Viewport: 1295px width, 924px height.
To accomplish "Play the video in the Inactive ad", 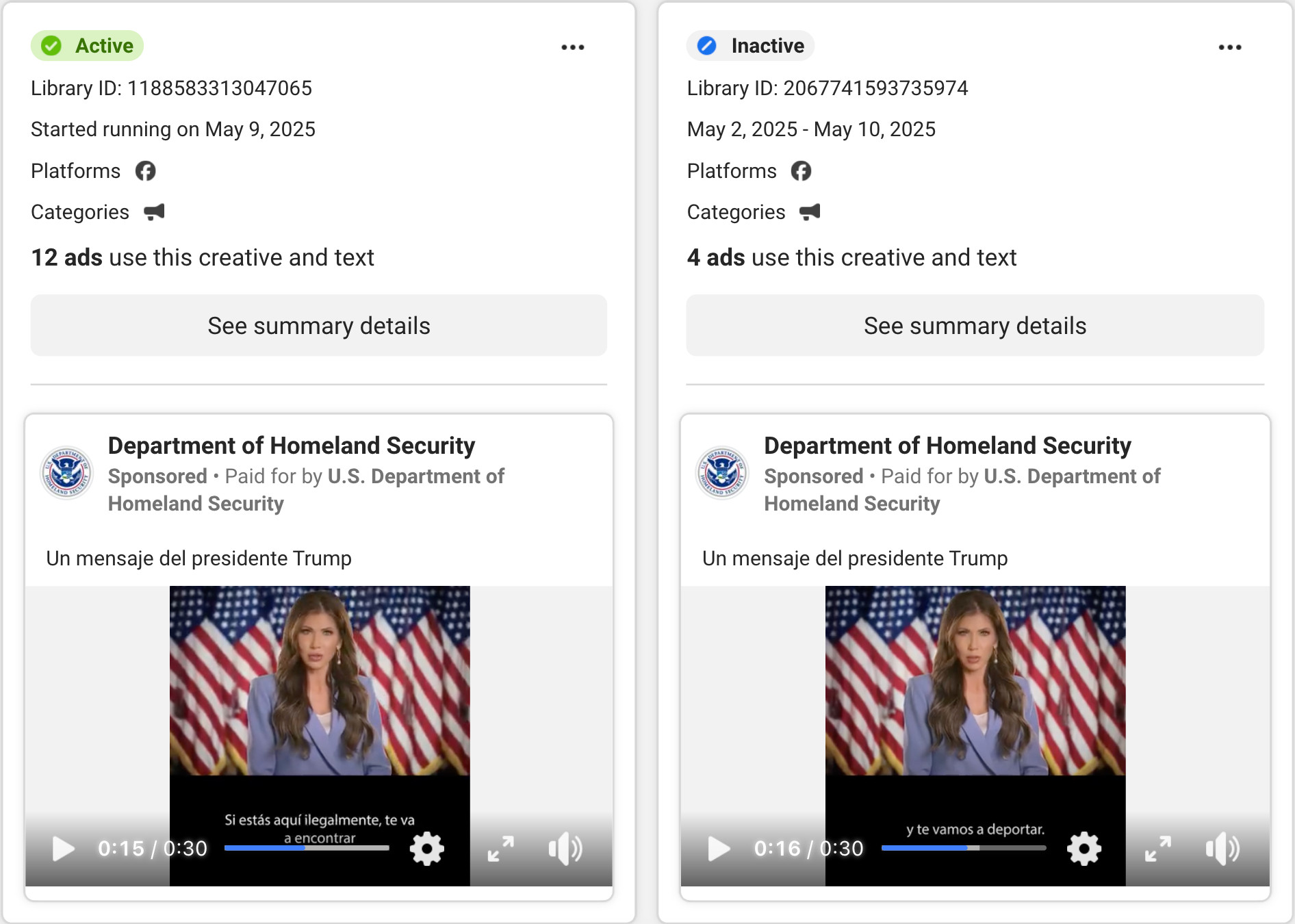I will pyautogui.click(x=719, y=849).
